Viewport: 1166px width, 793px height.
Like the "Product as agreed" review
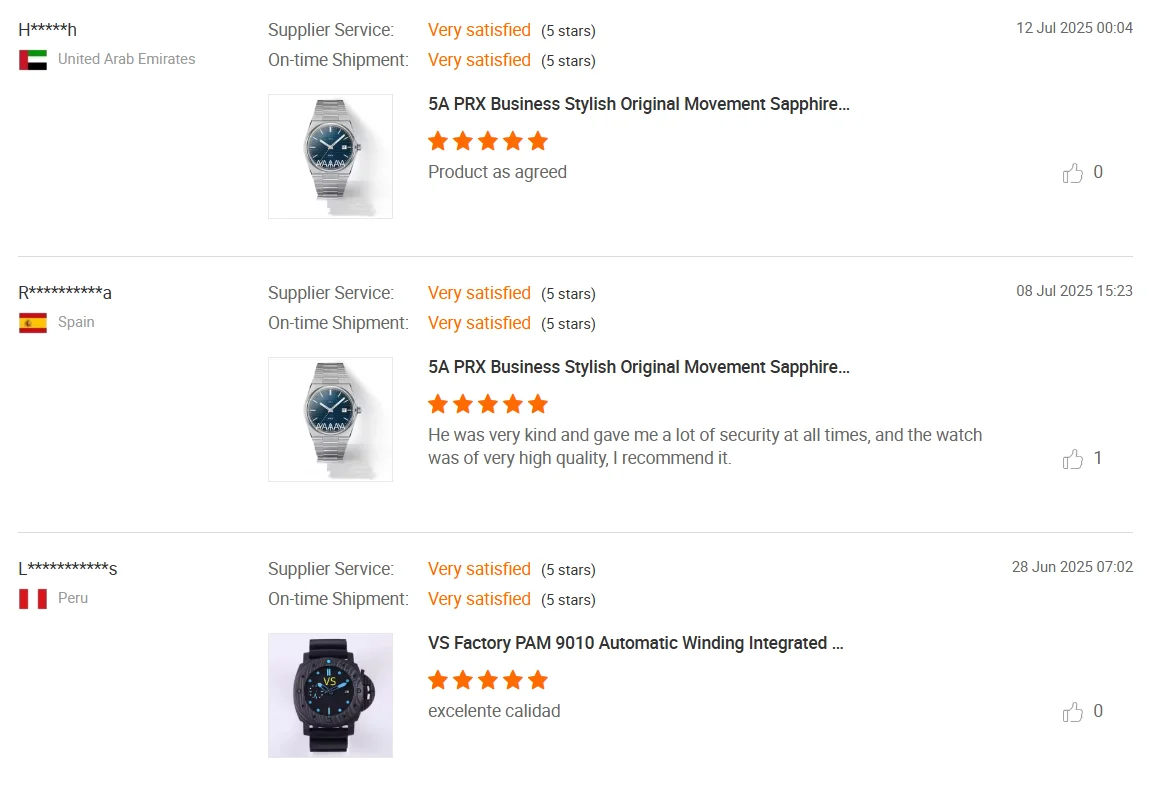click(x=1073, y=173)
